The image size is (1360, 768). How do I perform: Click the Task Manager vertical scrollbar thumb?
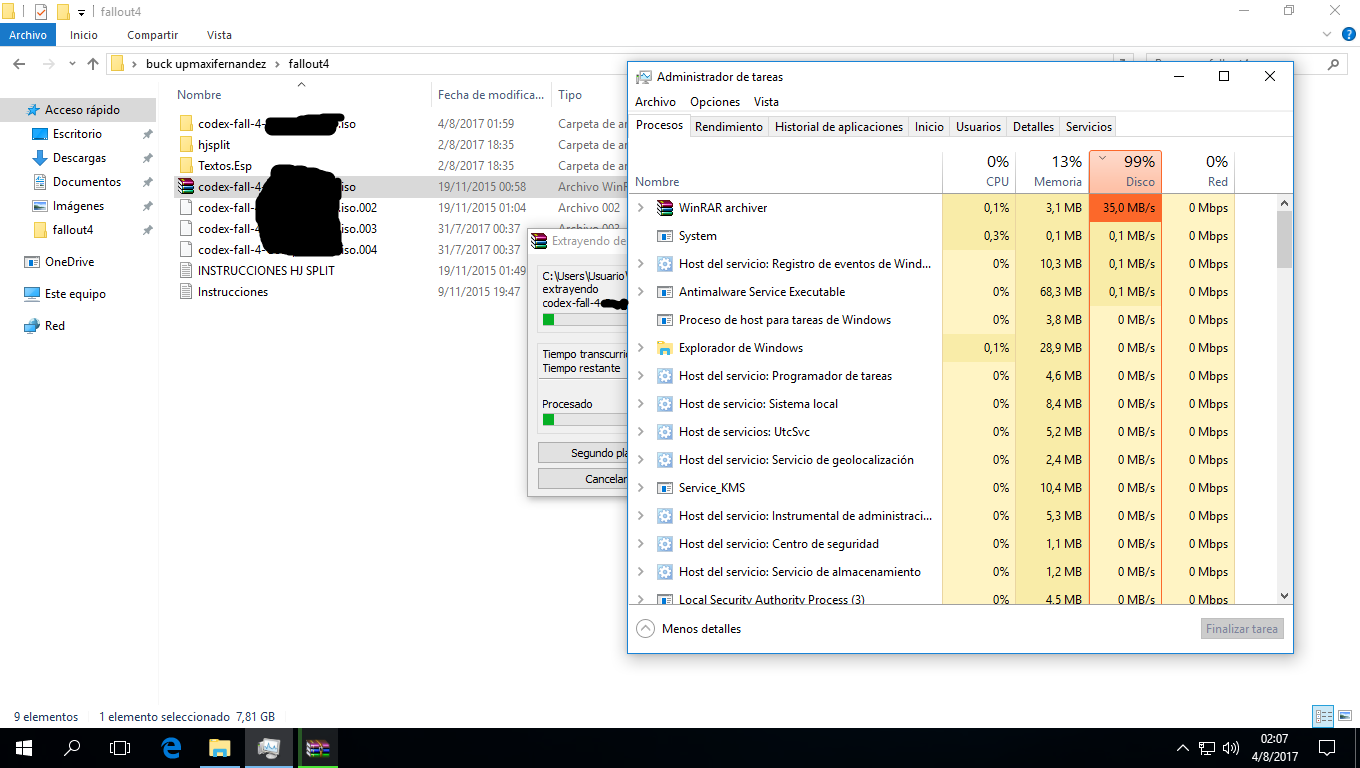(x=1284, y=240)
